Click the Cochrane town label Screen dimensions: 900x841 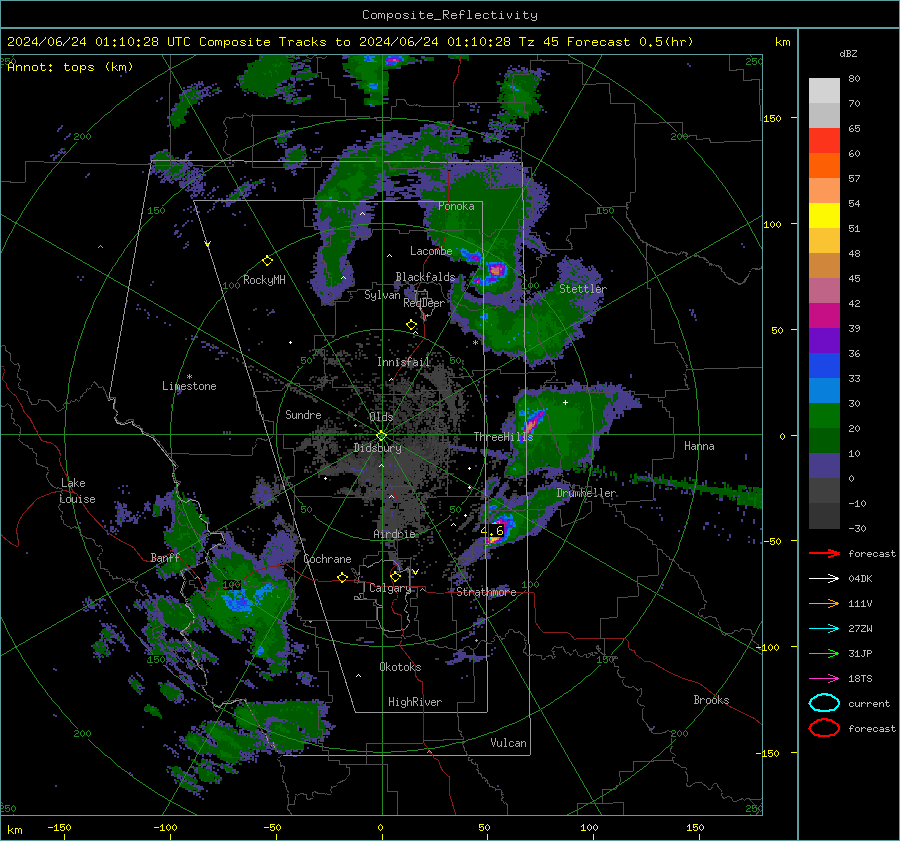pyautogui.click(x=327, y=559)
